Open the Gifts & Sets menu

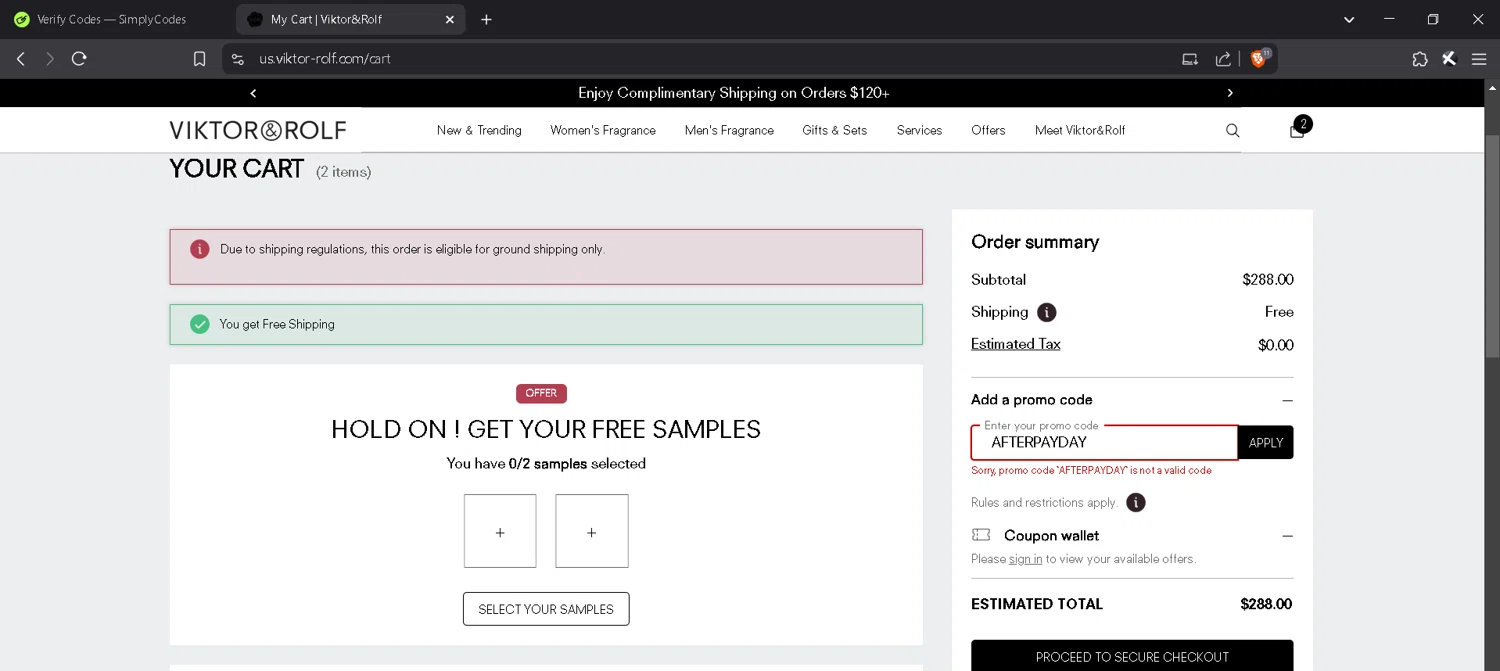click(834, 130)
